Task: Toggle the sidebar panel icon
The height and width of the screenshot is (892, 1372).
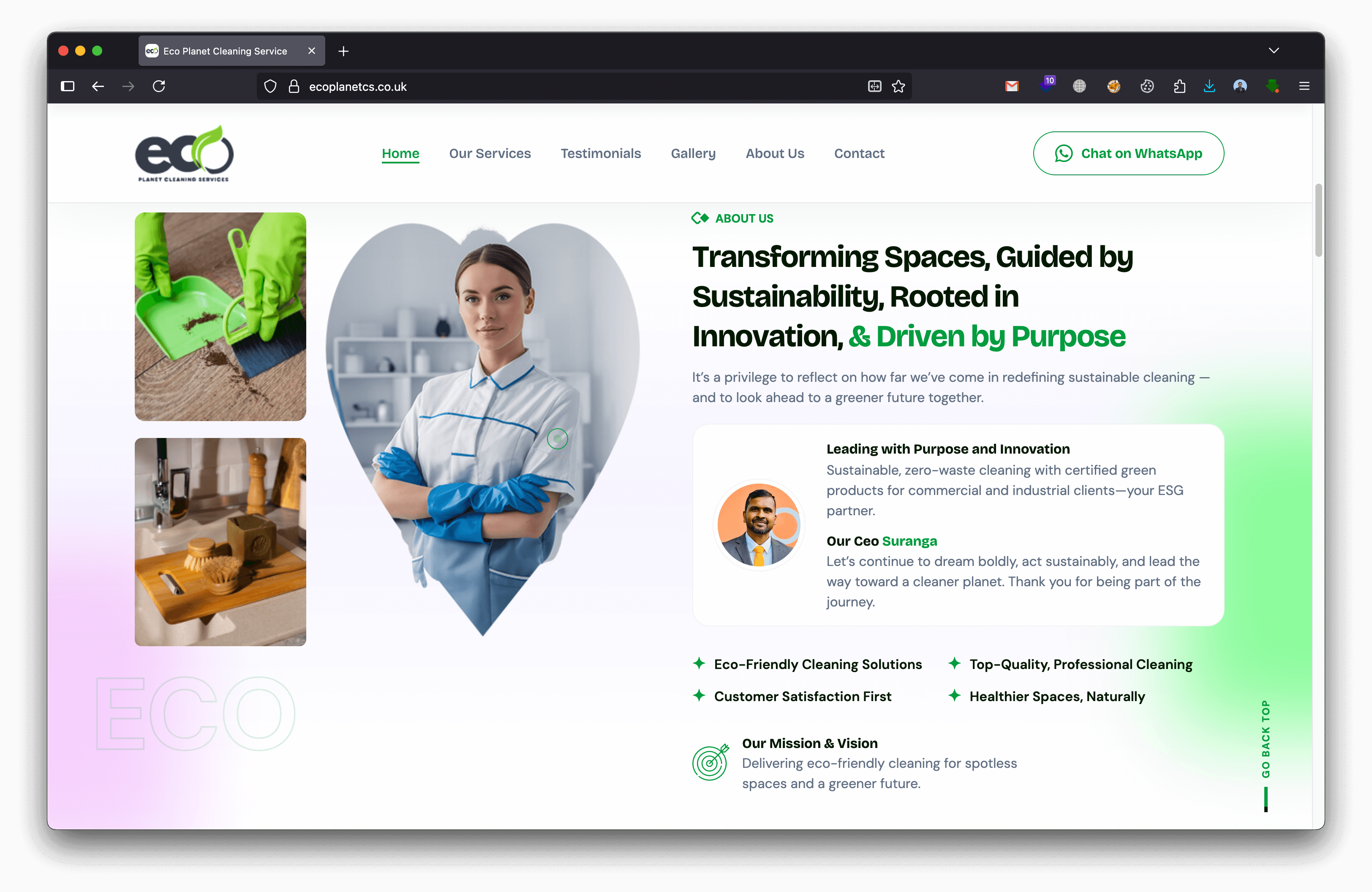Action: (x=68, y=87)
